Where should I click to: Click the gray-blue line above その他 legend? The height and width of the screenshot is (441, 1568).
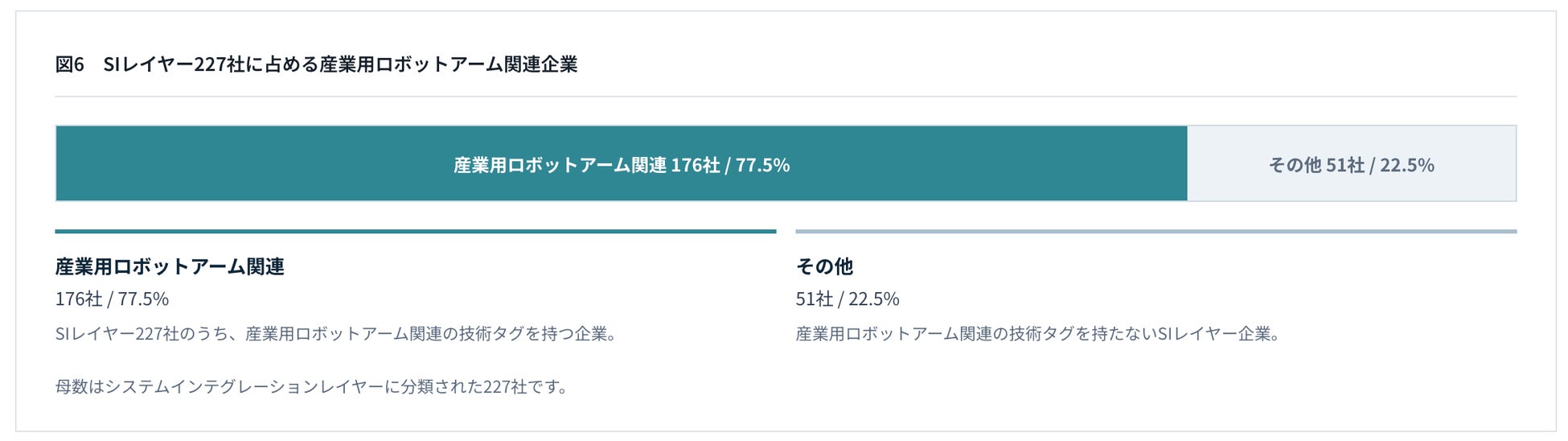pos(1156,232)
